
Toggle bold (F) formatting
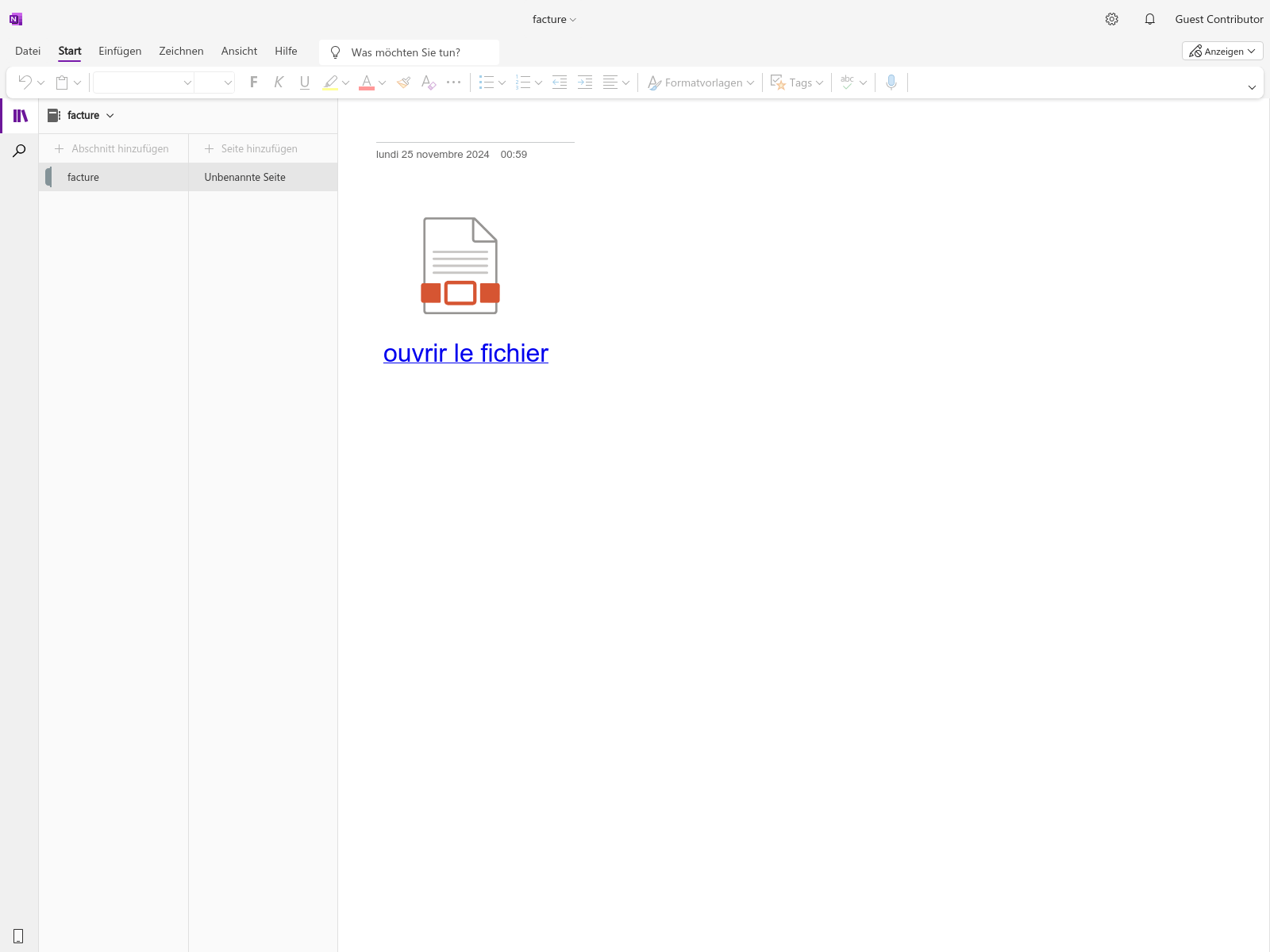pyautogui.click(x=254, y=82)
